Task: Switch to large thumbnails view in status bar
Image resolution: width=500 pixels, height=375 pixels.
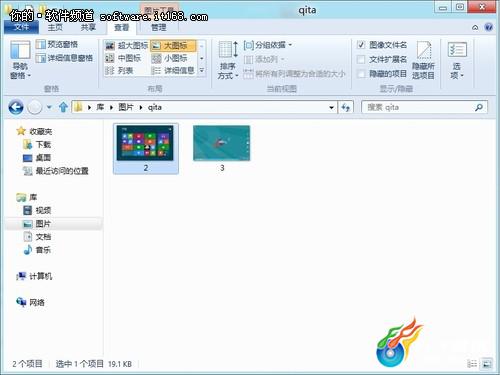Action: [487, 364]
